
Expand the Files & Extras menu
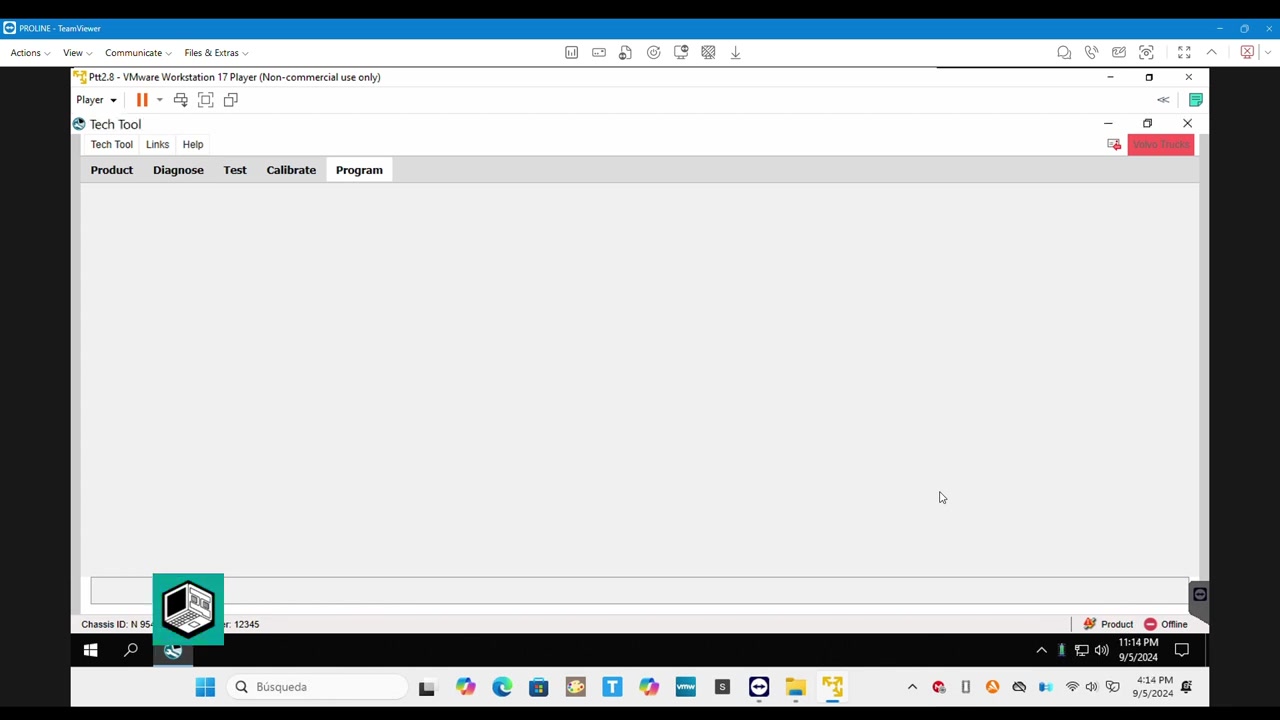tap(216, 53)
